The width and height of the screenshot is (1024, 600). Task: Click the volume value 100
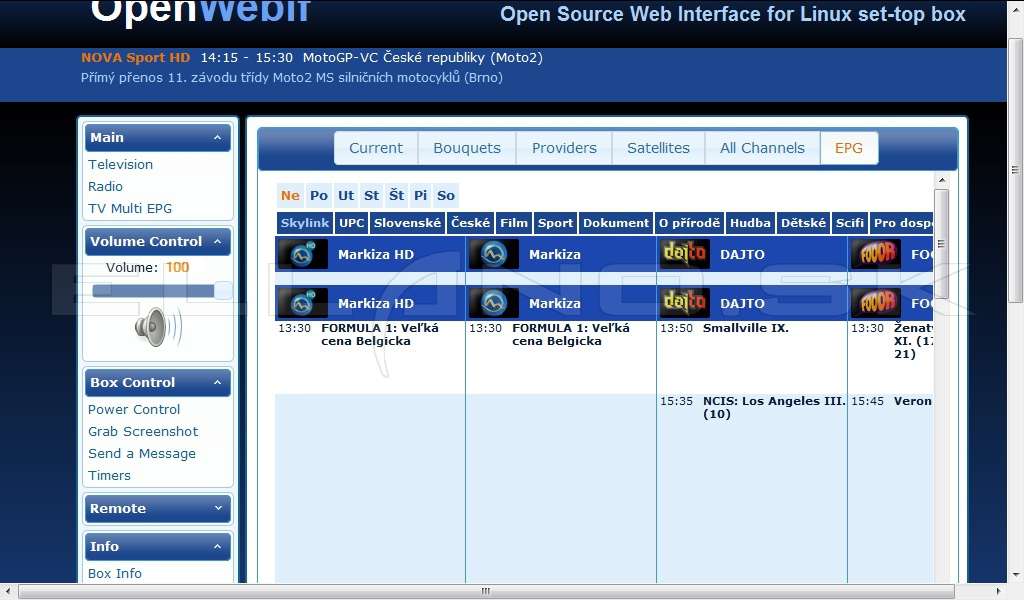pos(177,267)
